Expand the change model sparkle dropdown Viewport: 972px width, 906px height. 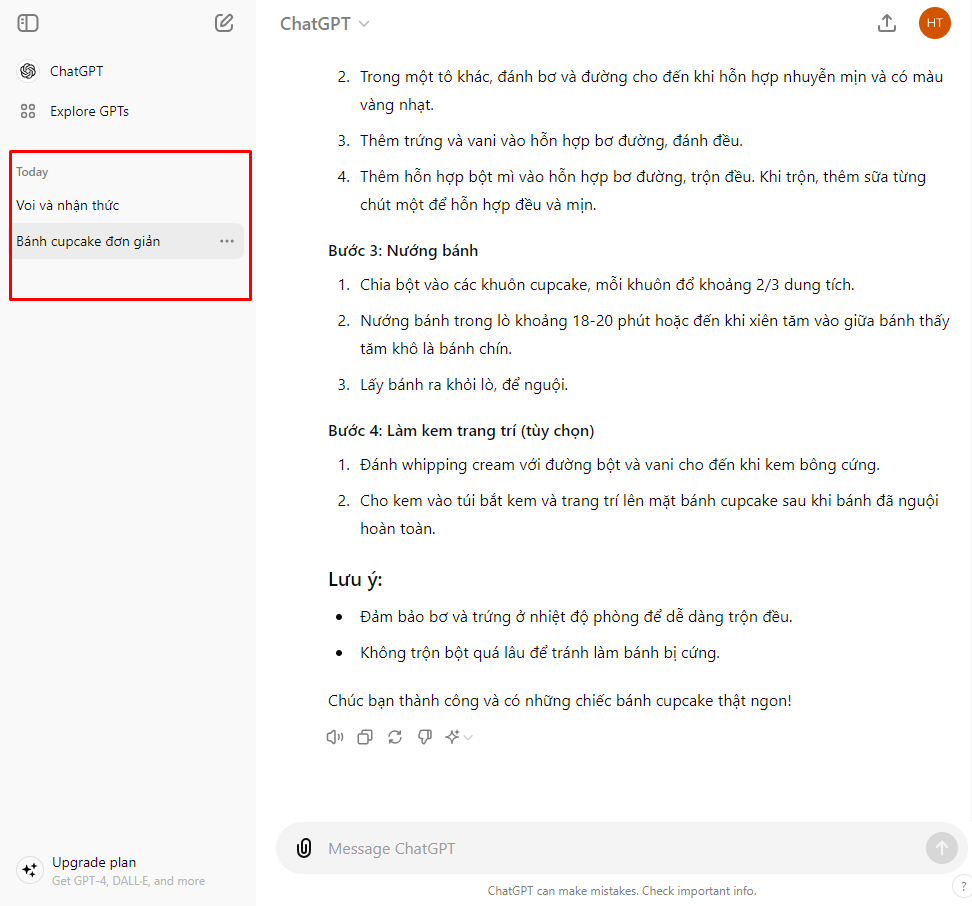click(459, 737)
